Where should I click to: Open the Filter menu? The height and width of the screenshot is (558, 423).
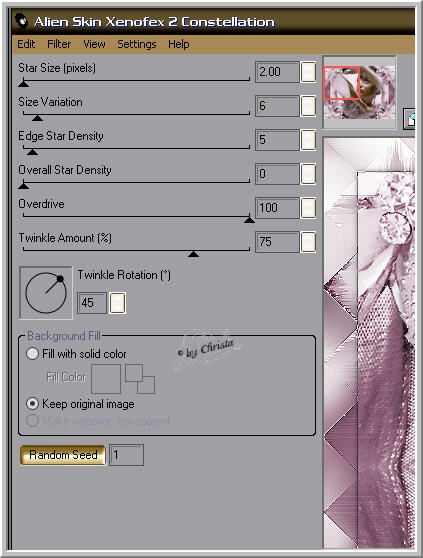point(59,44)
